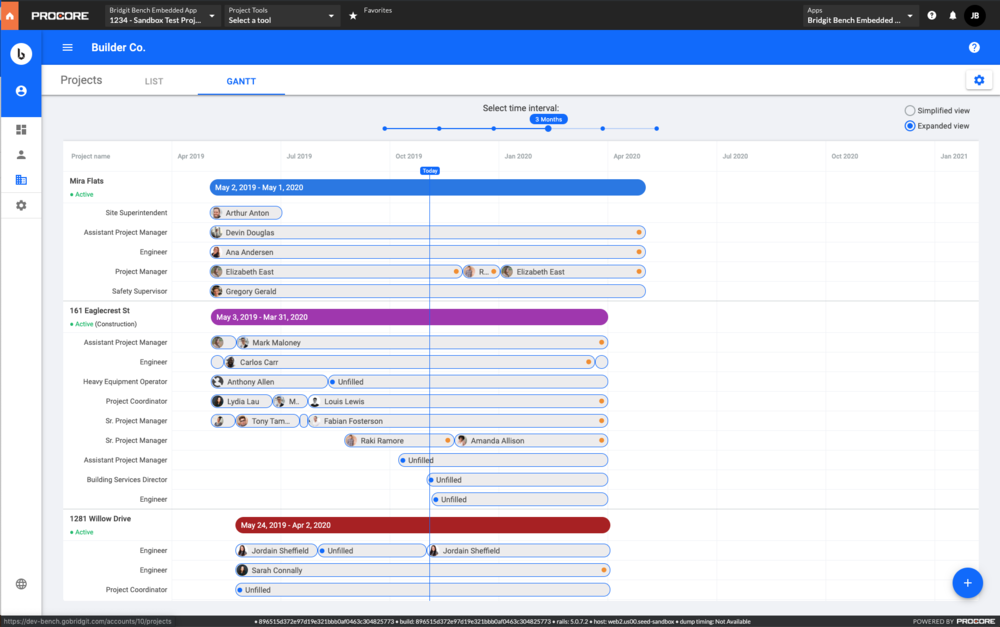Open the People icon in sidebar

pos(21,155)
